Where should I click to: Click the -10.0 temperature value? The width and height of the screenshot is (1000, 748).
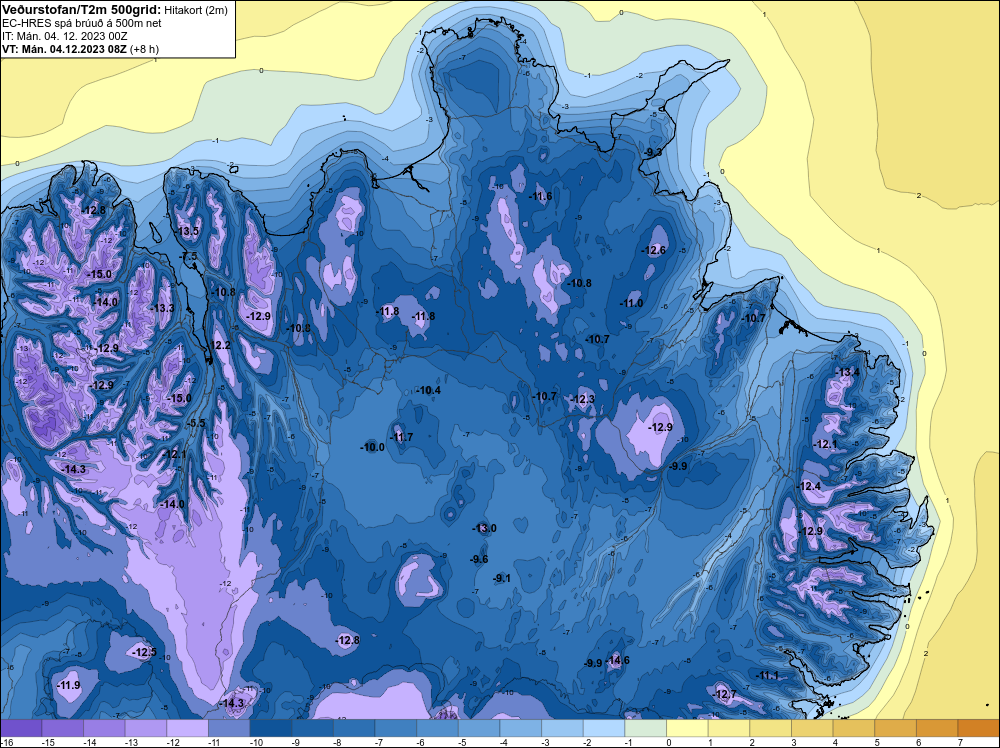pyautogui.click(x=373, y=447)
